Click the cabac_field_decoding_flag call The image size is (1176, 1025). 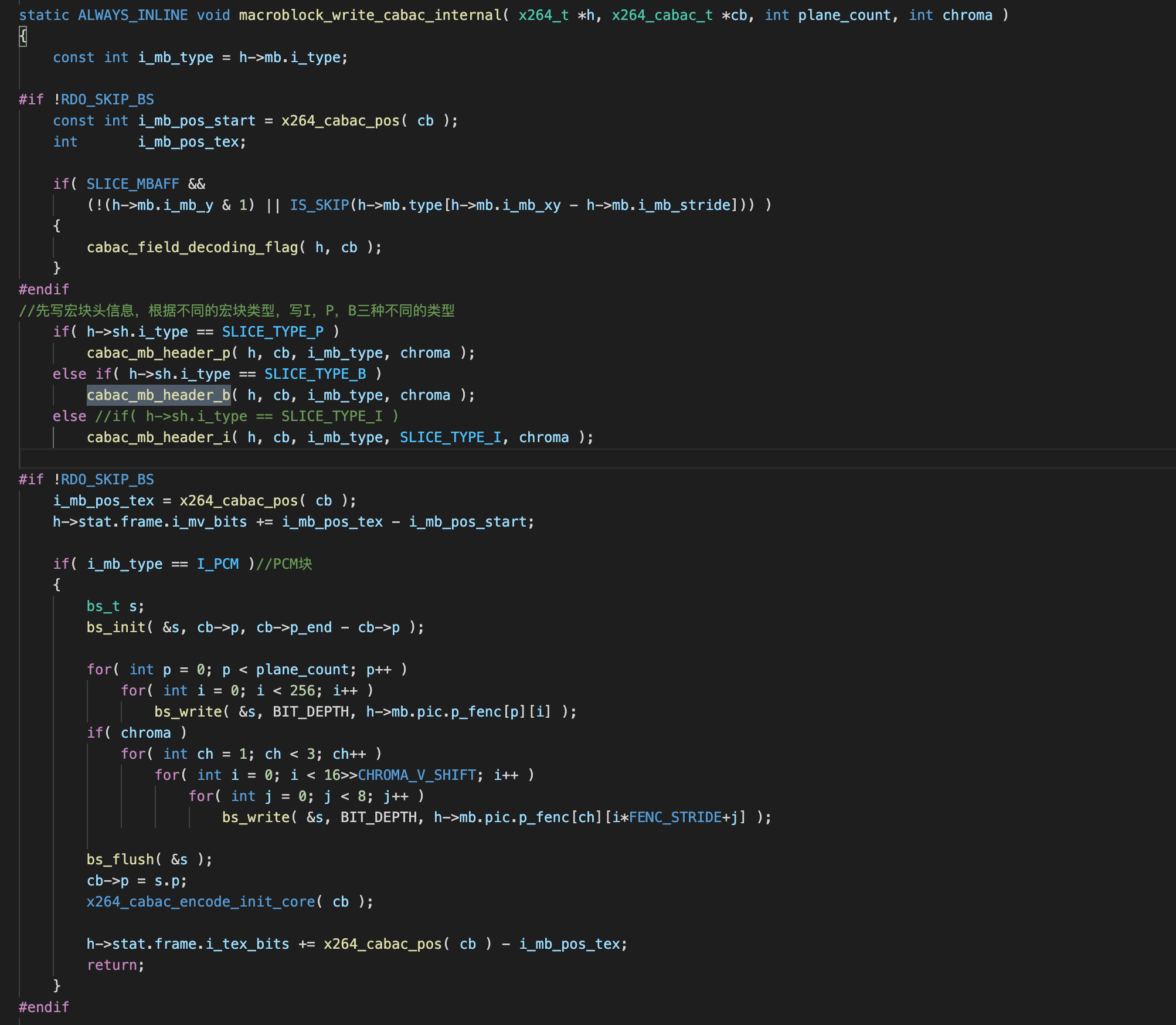tap(192, 247)
